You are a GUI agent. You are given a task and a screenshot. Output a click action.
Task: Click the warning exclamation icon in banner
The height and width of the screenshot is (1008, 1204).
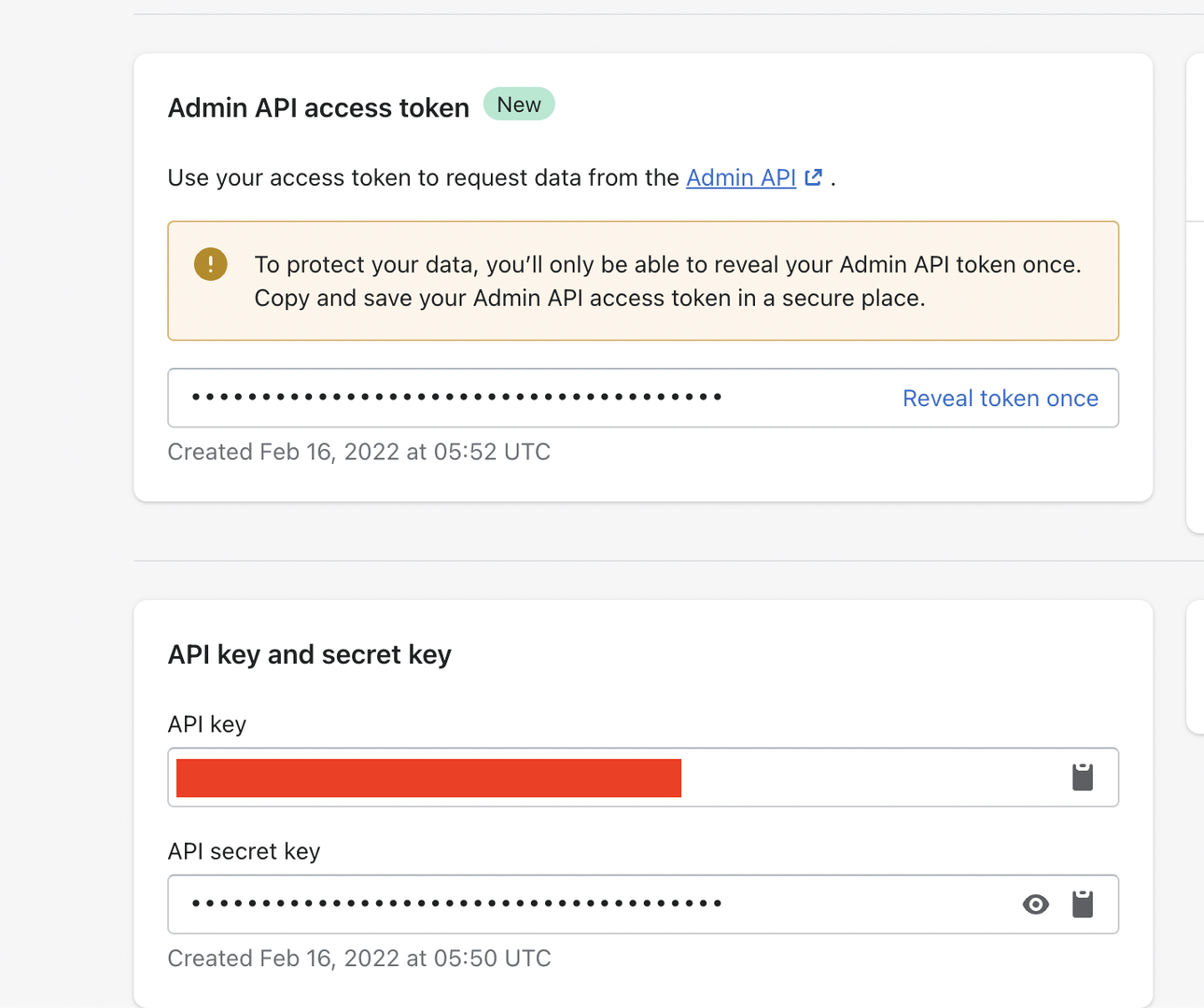click(211, 264)
